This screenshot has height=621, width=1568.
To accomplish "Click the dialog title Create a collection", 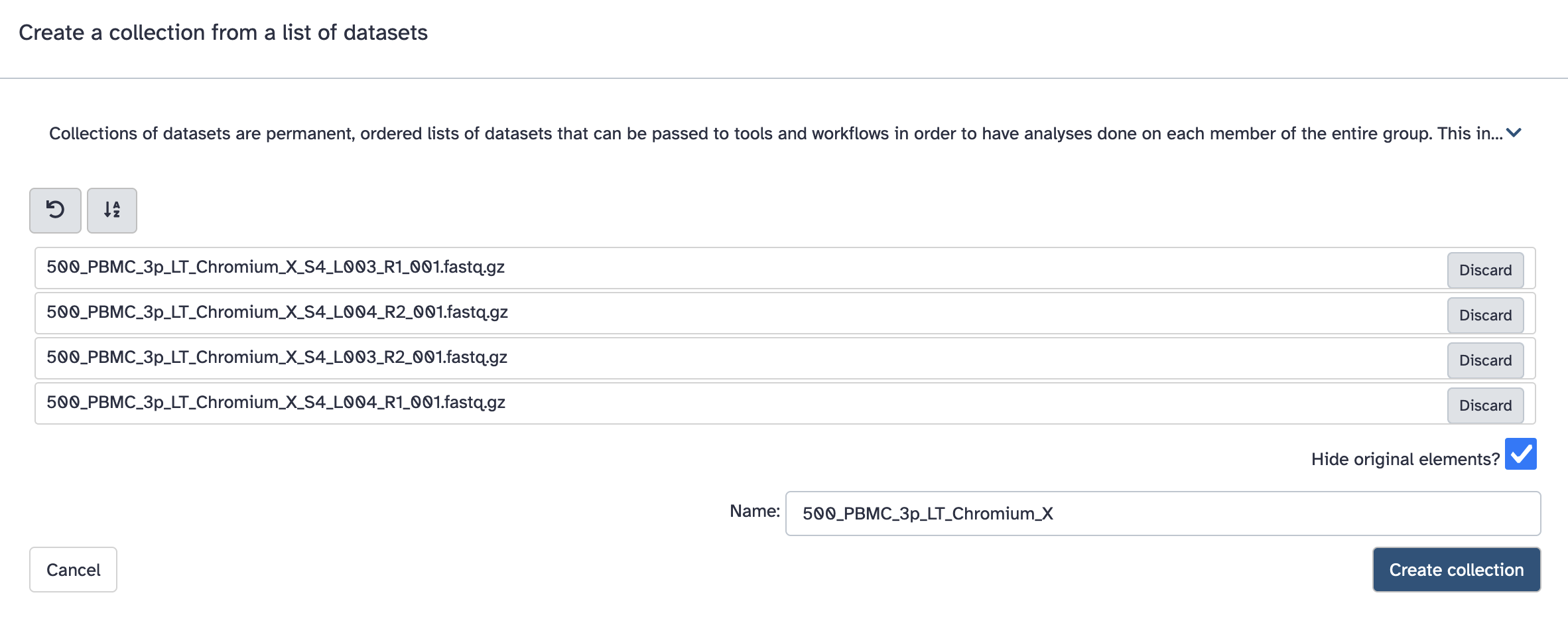I will pyautogui.click(x=223, y=33).
